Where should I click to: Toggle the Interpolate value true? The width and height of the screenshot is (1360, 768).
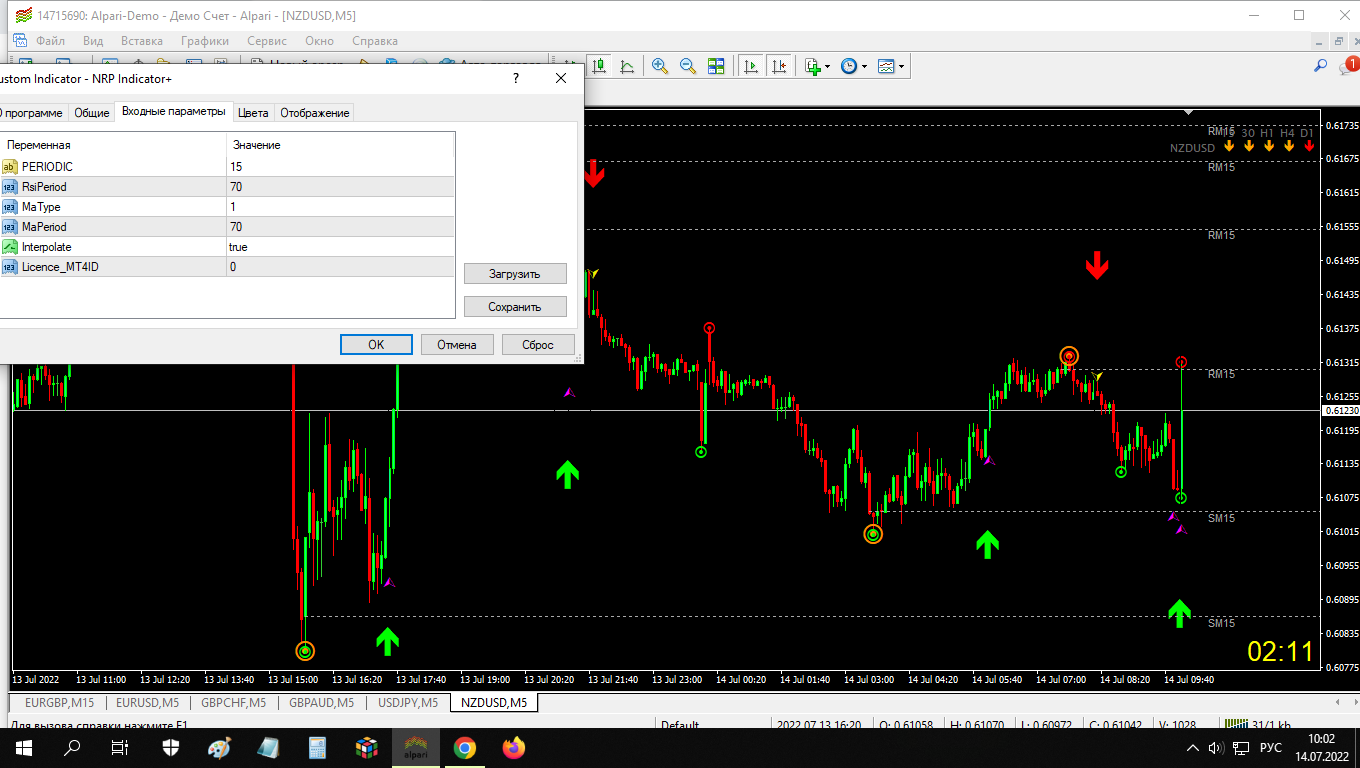[x=341, y=247]
